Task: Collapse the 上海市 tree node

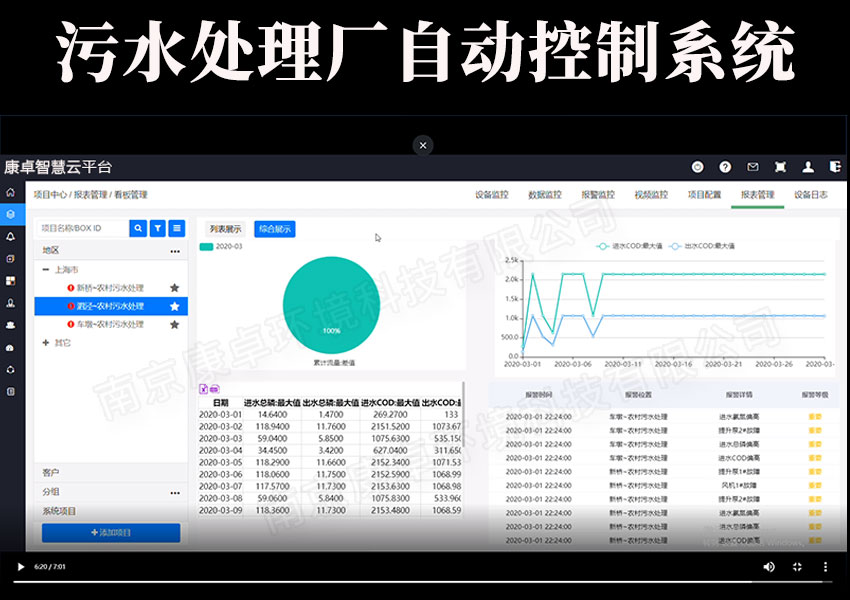Action: (x=46, y=270)
